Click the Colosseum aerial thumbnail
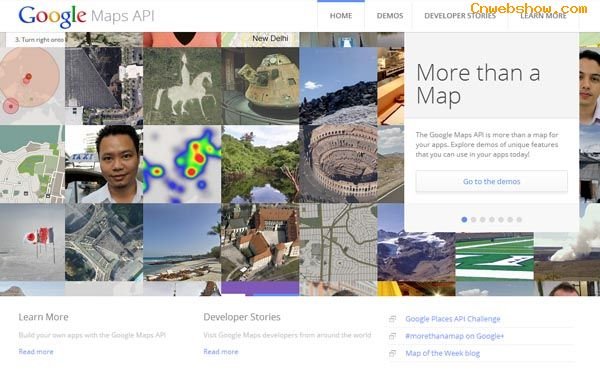The height and width of the screenshot is (373, 600). tap(338, 164)
